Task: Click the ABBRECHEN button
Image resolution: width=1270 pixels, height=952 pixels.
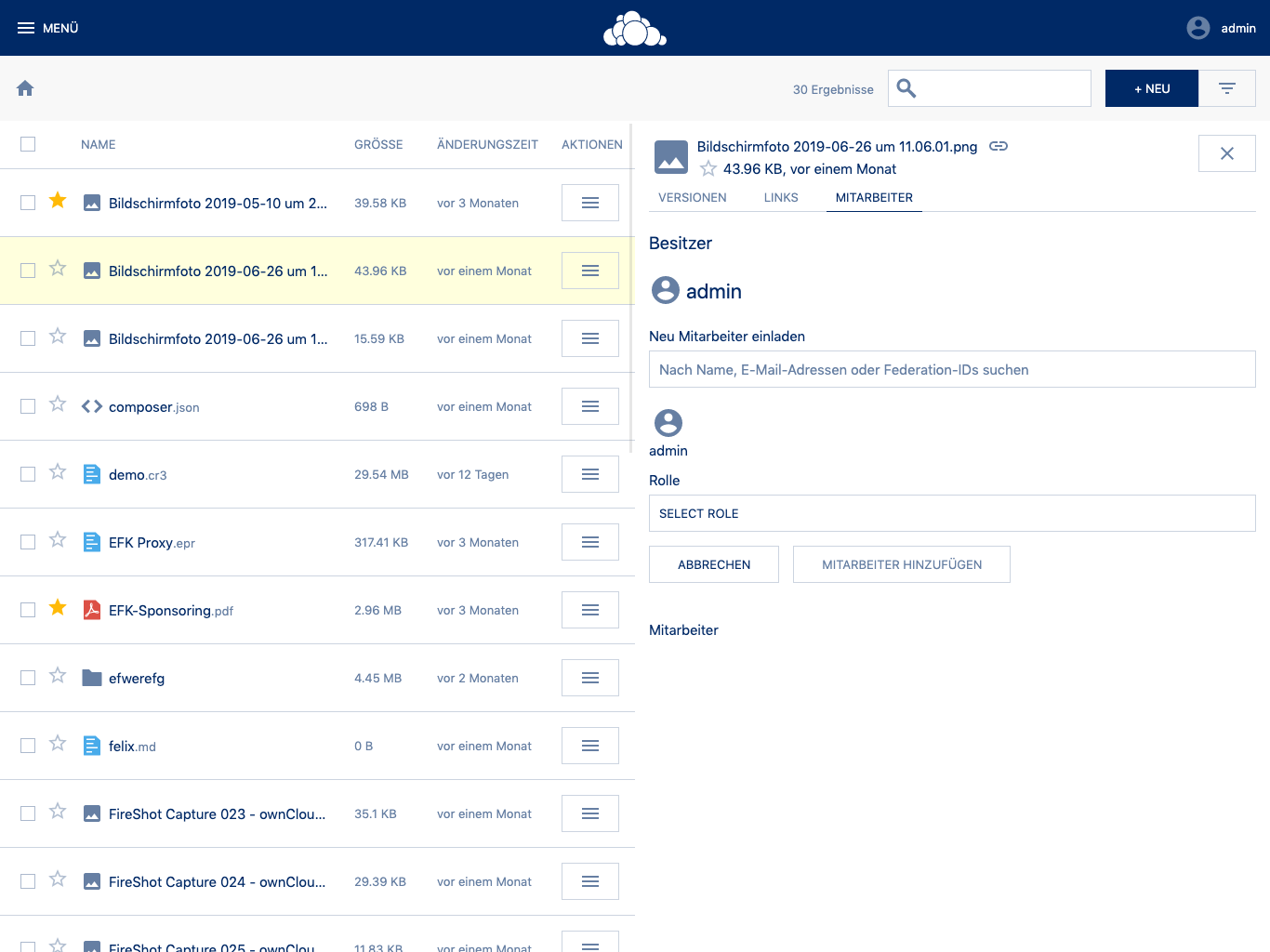Action: 714,564
